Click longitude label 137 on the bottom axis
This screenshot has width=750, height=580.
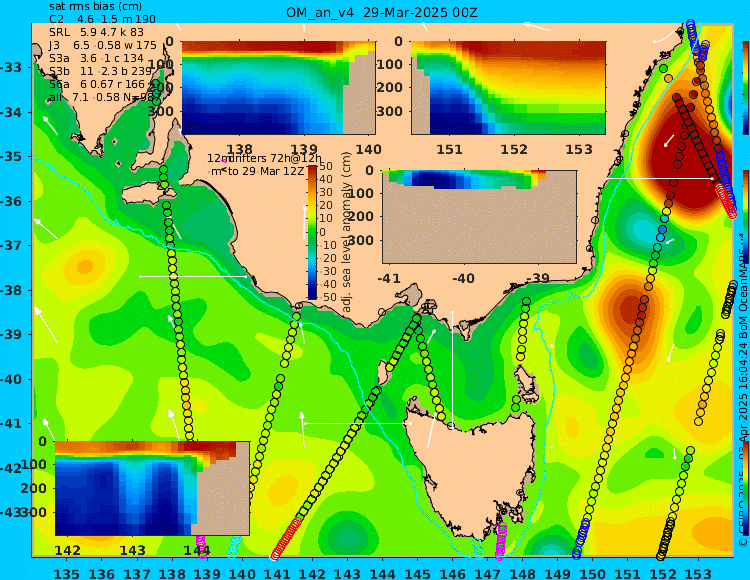[x=137, y=573]
